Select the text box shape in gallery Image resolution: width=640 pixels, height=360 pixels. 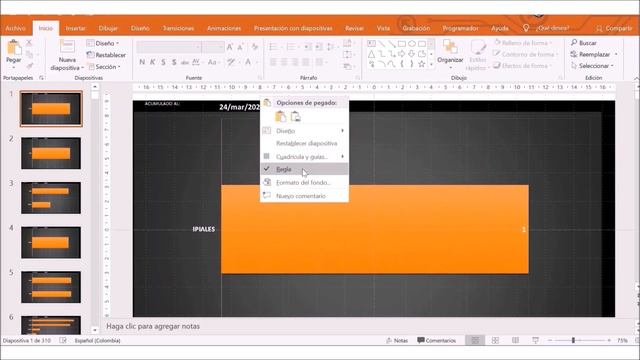click(x=371, y=44)
